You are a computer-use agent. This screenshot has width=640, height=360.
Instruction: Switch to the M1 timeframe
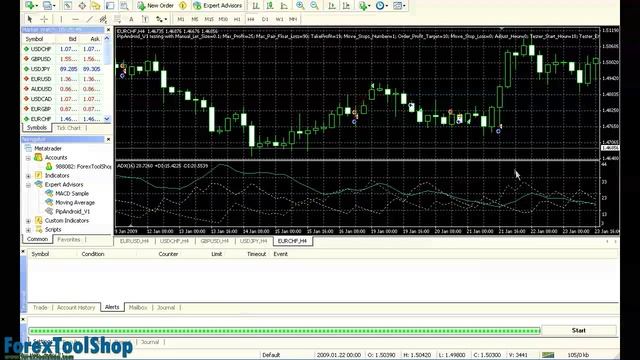tap(181, 19)
